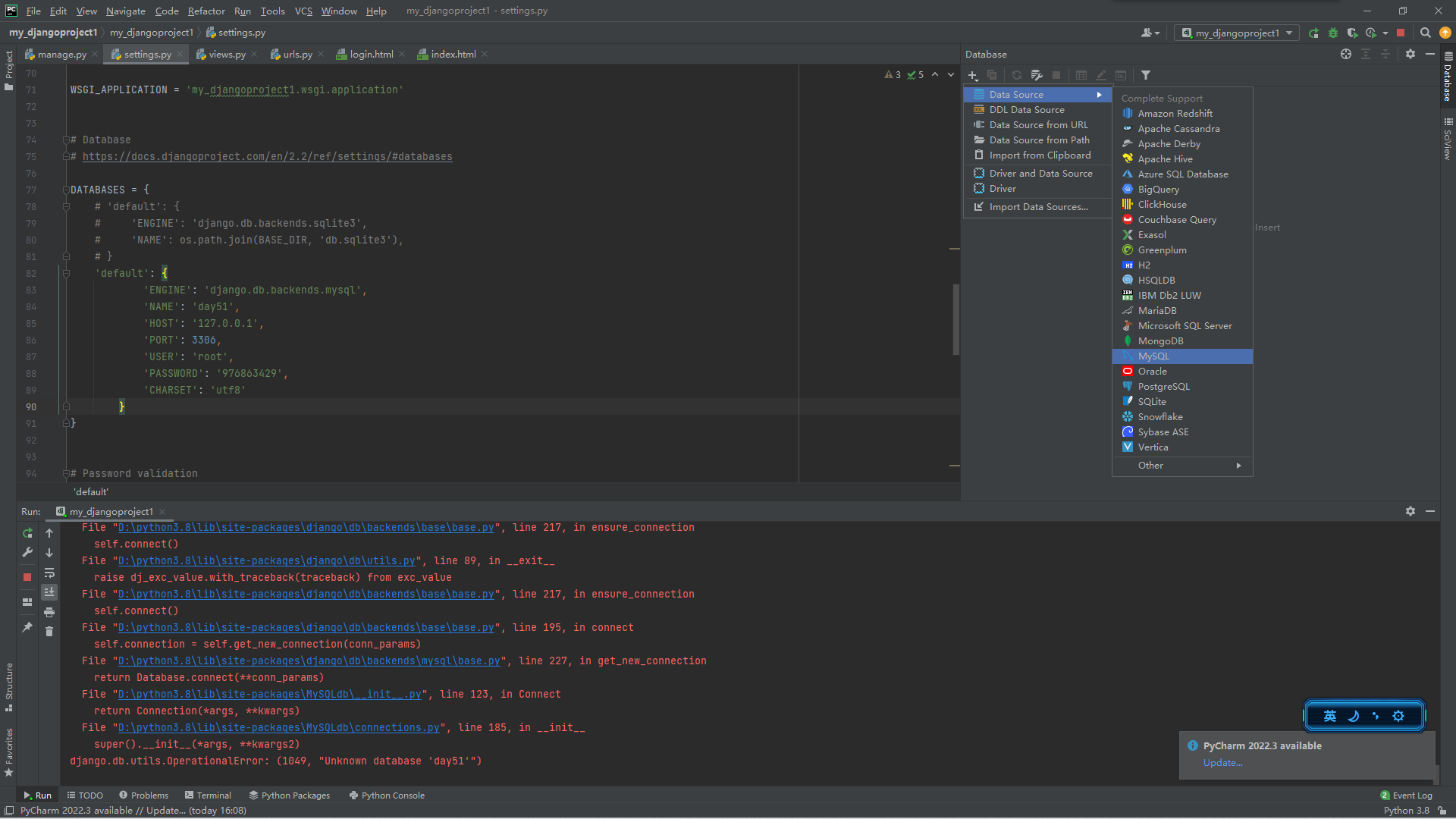Toggle the SciView side stripe button
The image size is (1456, 819).
[x=1448, y=138]
